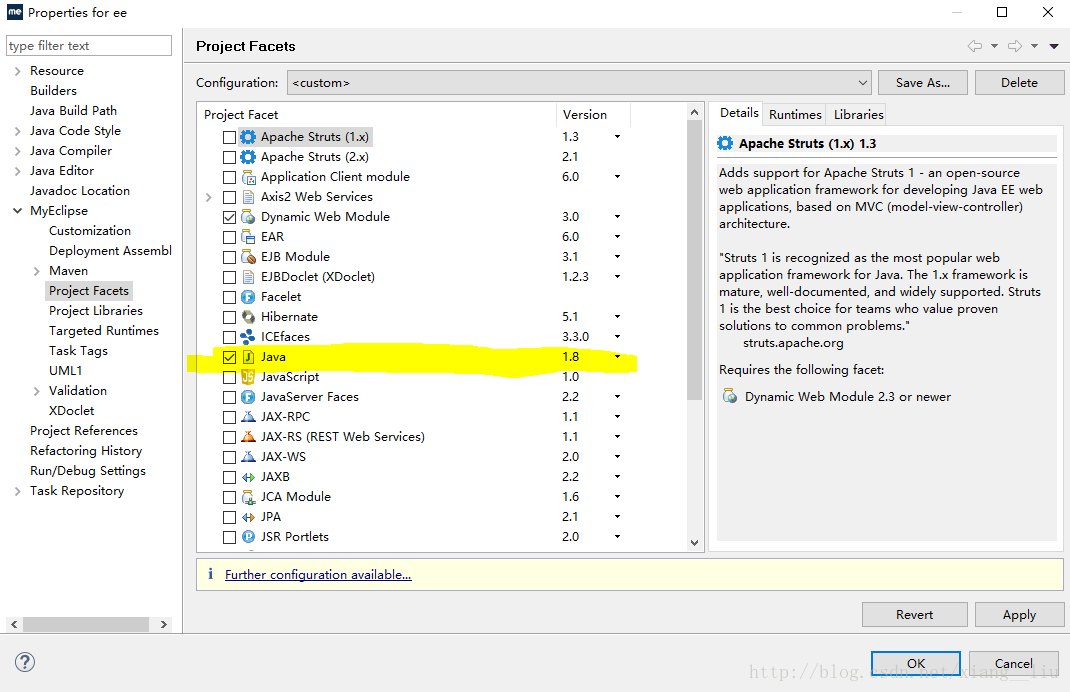Click the Revert button
1070x692 pixels.
tap(914, 614)
